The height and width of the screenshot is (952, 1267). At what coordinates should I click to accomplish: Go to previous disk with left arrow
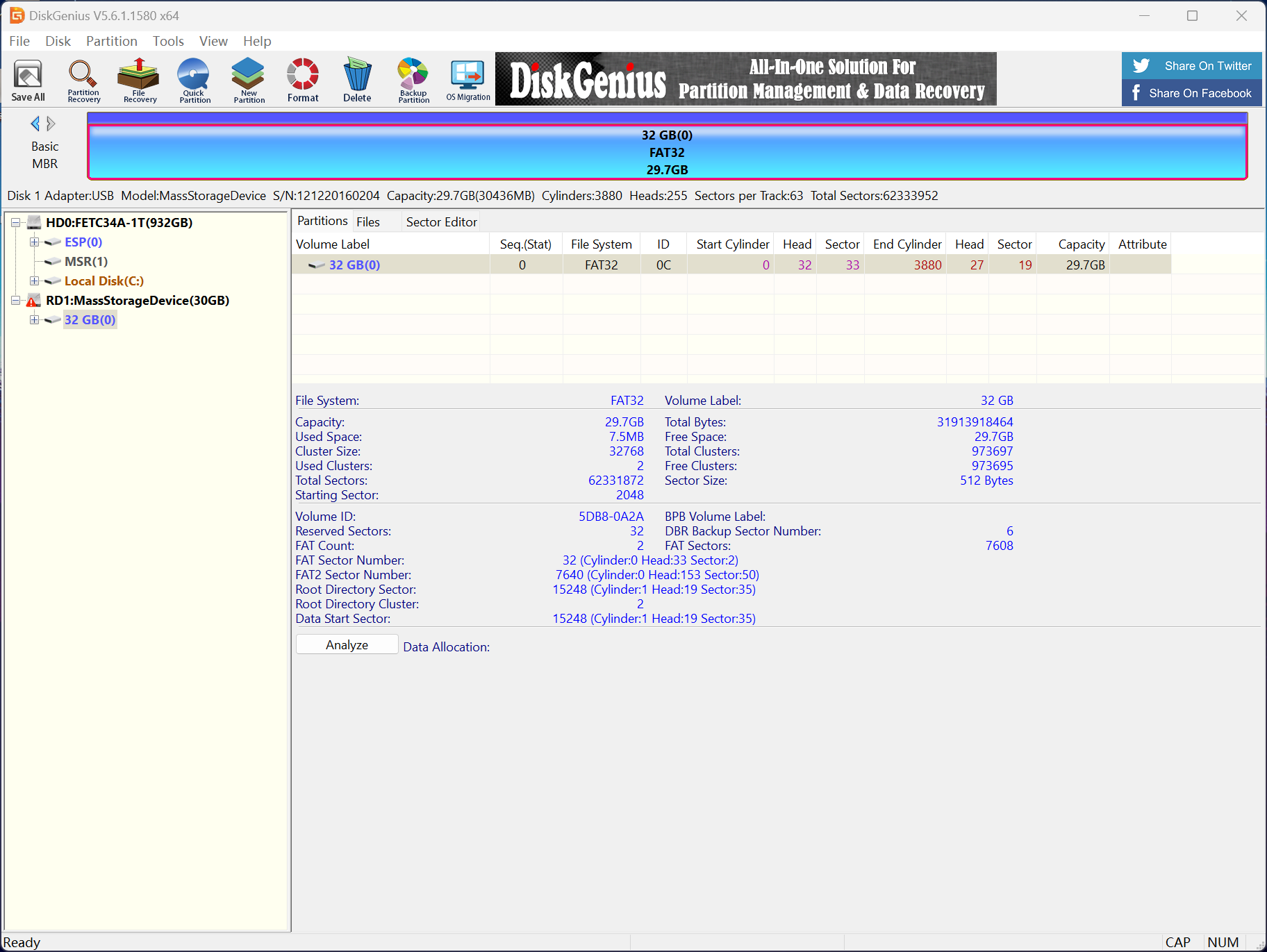[35, 124]
